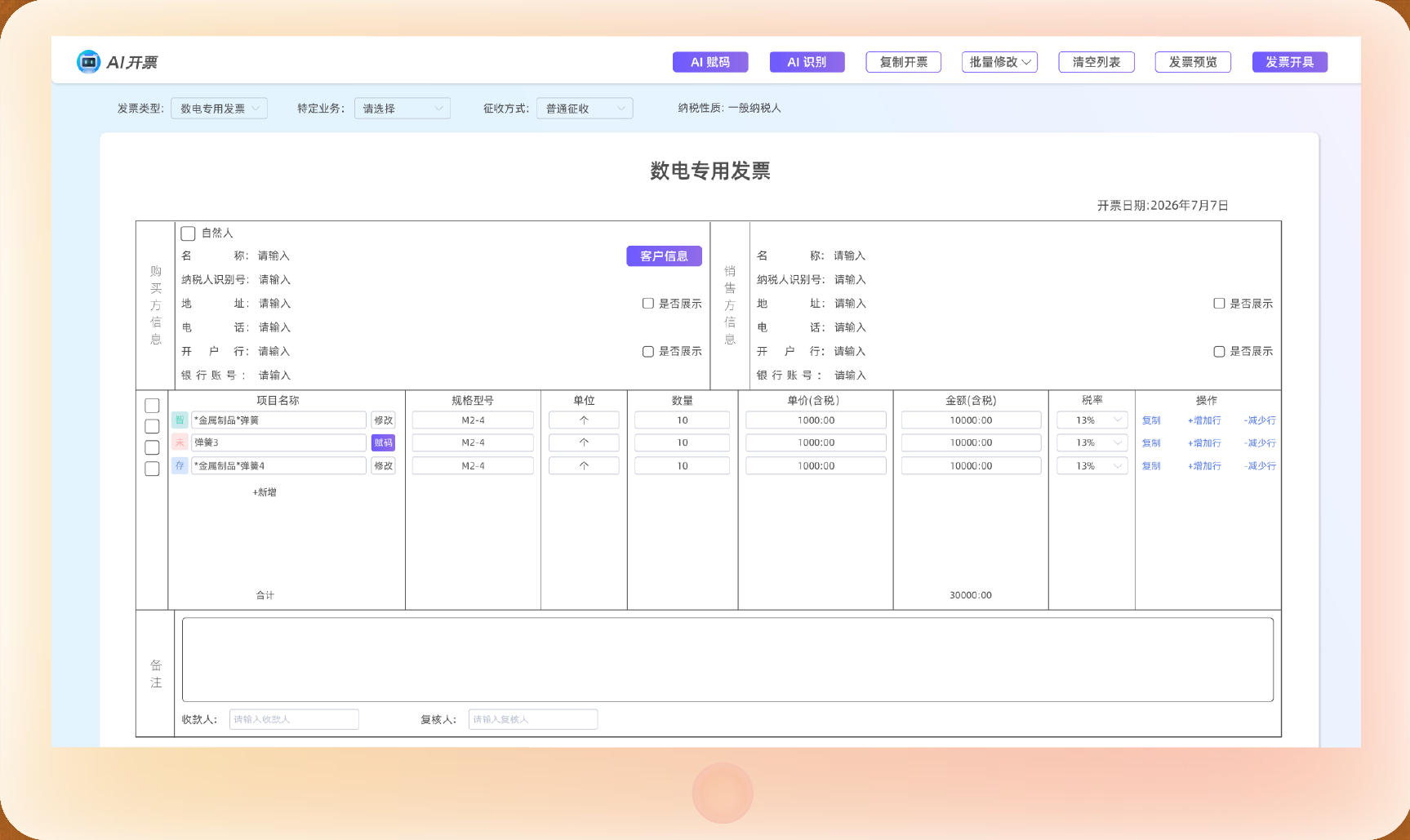Expand the 批量修改 dropdown button
The height and width of the screenshot is (840, 1410).
(999, 62)
